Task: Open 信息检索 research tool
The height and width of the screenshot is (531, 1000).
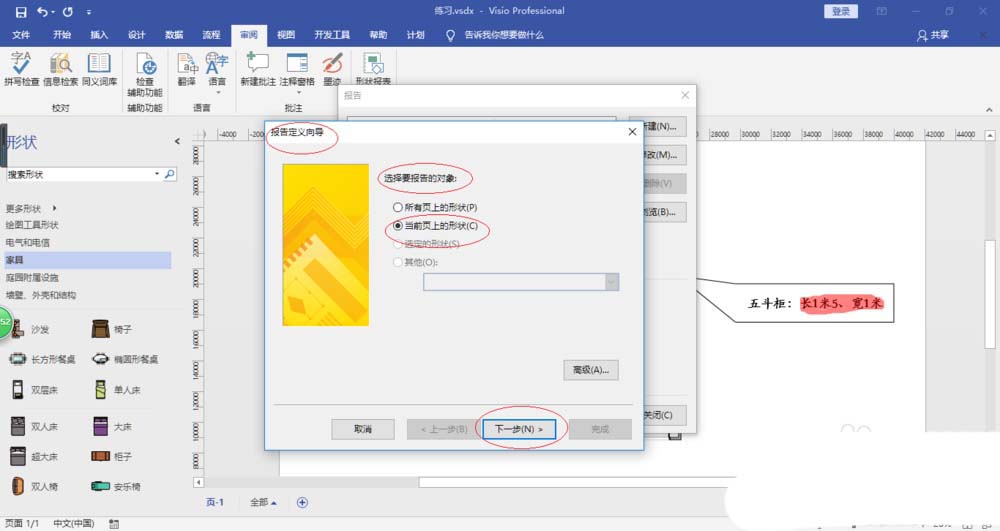Action: point(61,69)
